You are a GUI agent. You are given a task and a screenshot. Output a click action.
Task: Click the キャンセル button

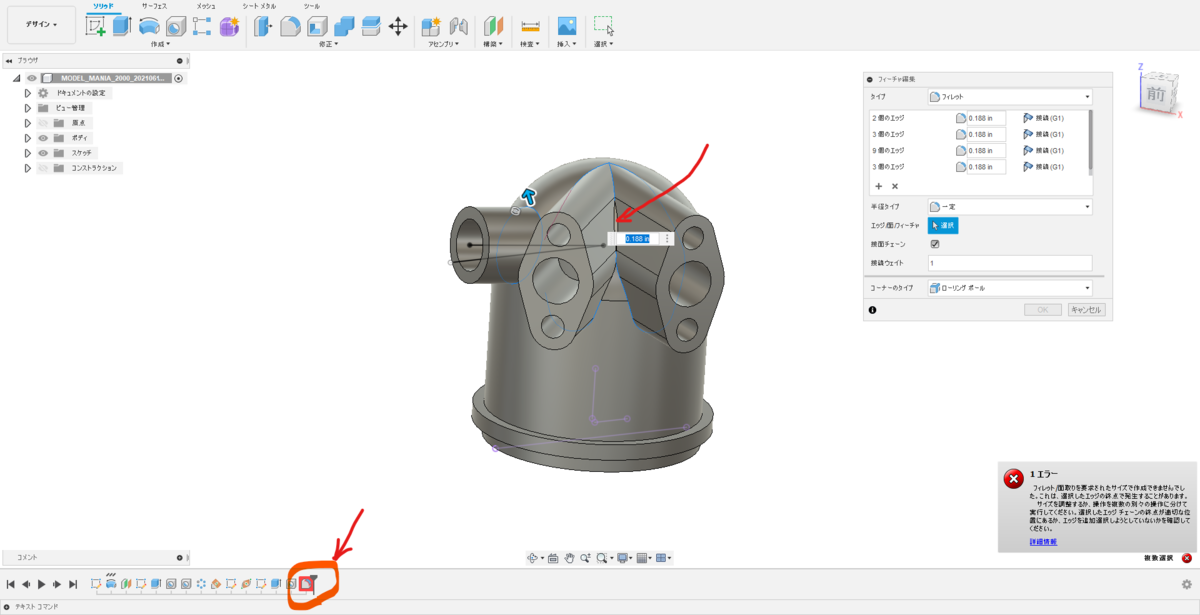[x=1086, y=310]
